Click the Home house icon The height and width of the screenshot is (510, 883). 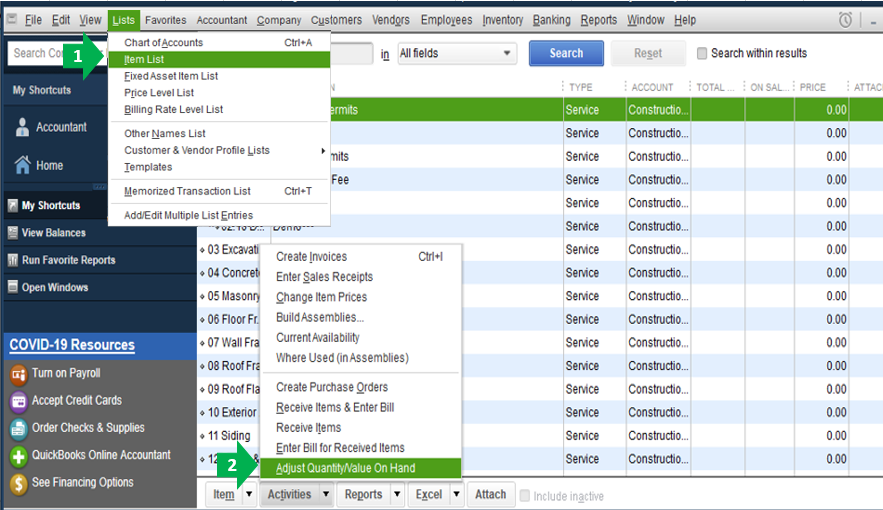(23, 165)
